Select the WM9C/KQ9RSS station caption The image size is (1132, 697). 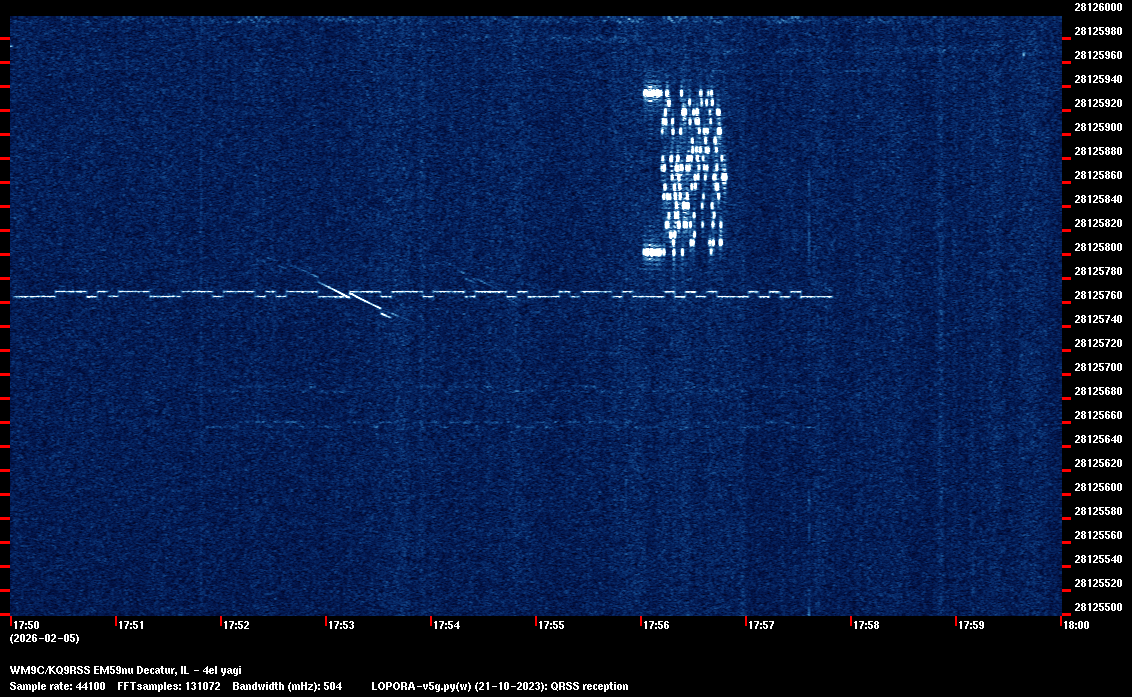pyautogui.click(x=125, y=670)
